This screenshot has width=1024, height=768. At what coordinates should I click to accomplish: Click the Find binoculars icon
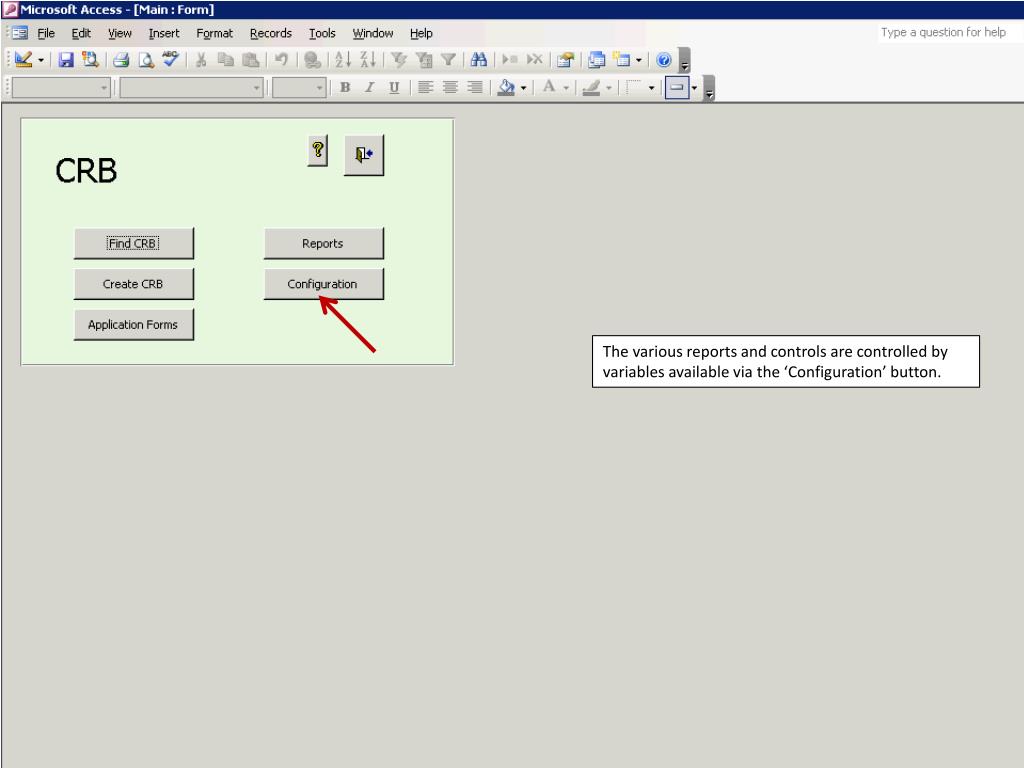click(x=479, y=60)
